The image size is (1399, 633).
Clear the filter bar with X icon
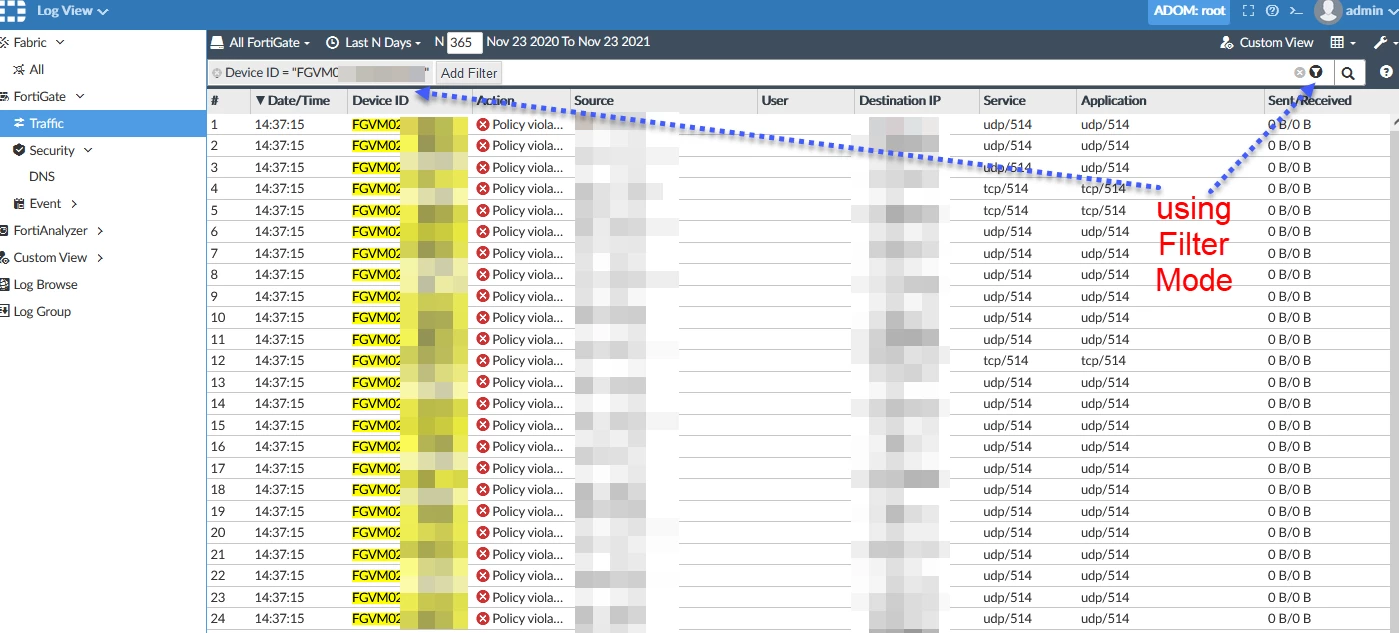[1300, 72]
